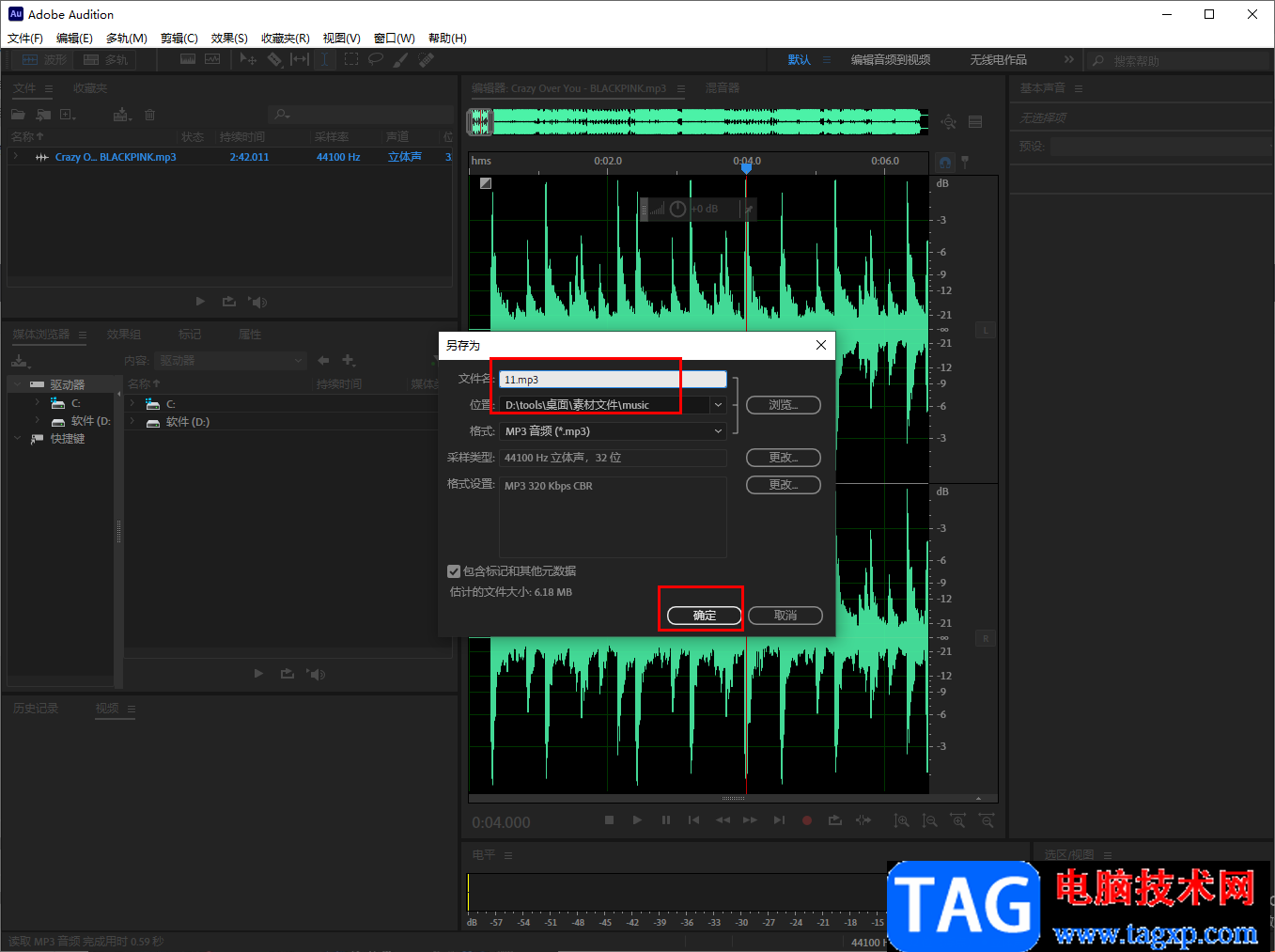Viewport: 1275px width, 952px height.
Task: Select the Lasso Selection tool
Action: (376, 59)
